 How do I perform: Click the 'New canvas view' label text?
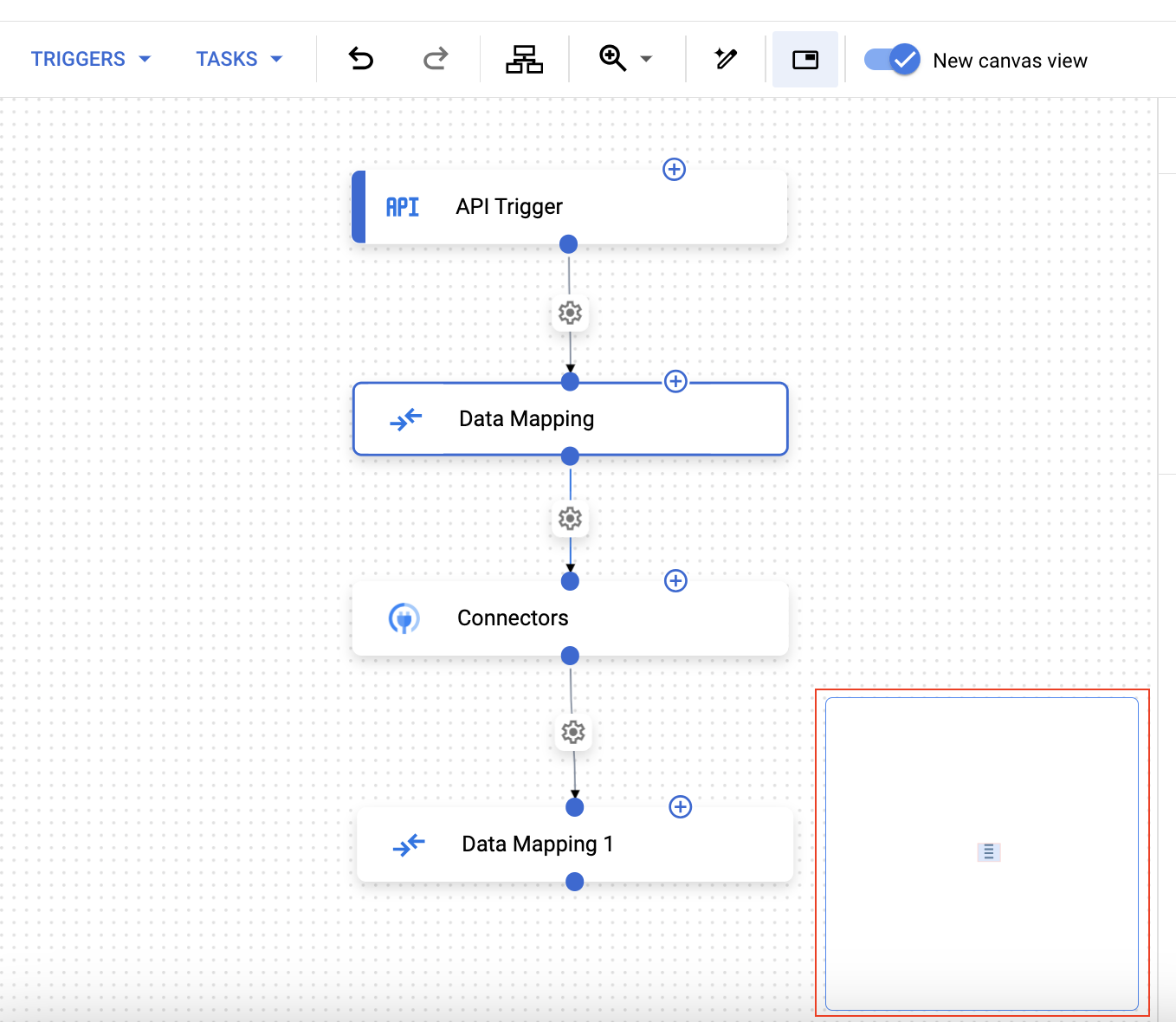[1010, 61]
